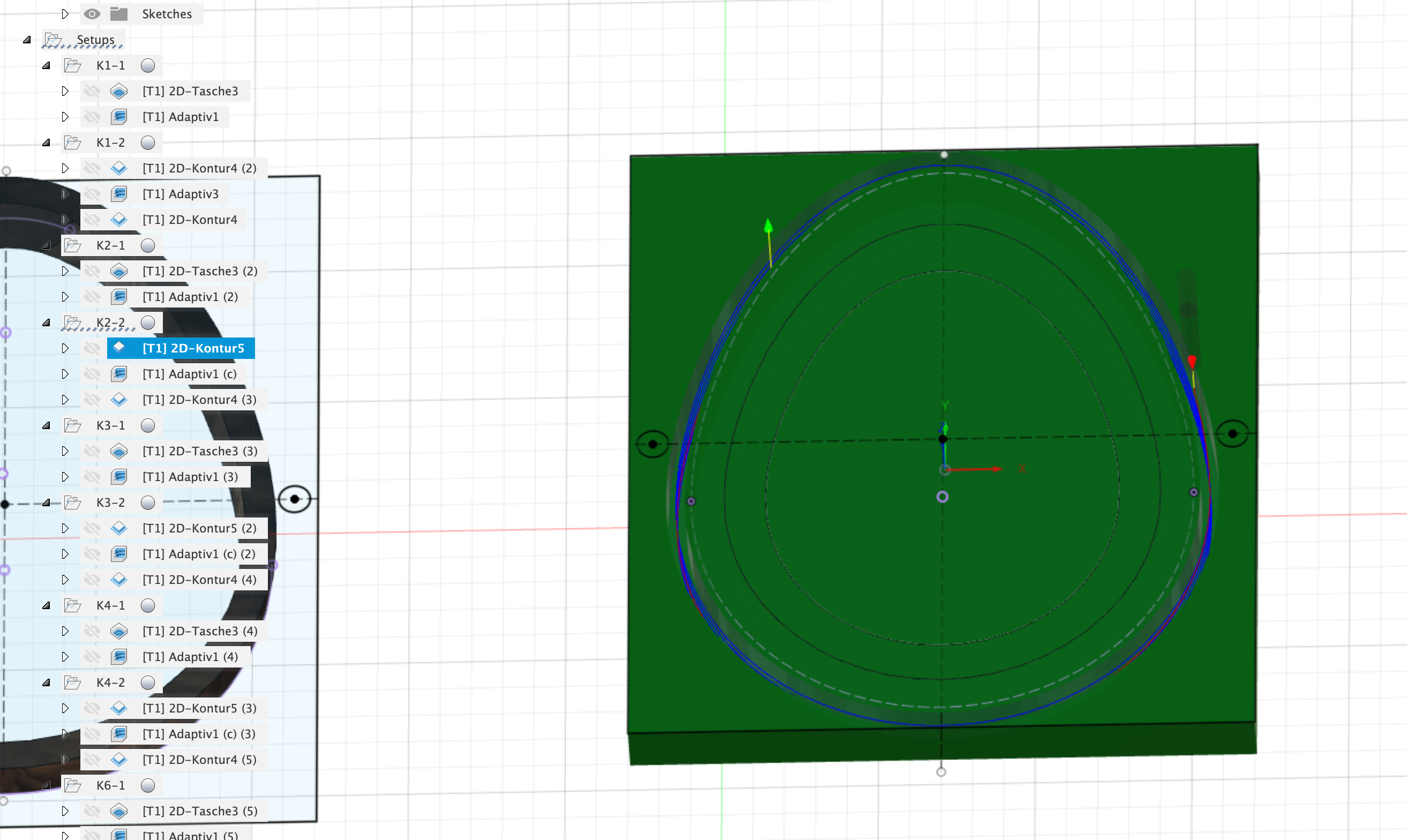
Task: Select the 2D-Kontur4 (2) operation icon
Action: [x=119, y=168]
